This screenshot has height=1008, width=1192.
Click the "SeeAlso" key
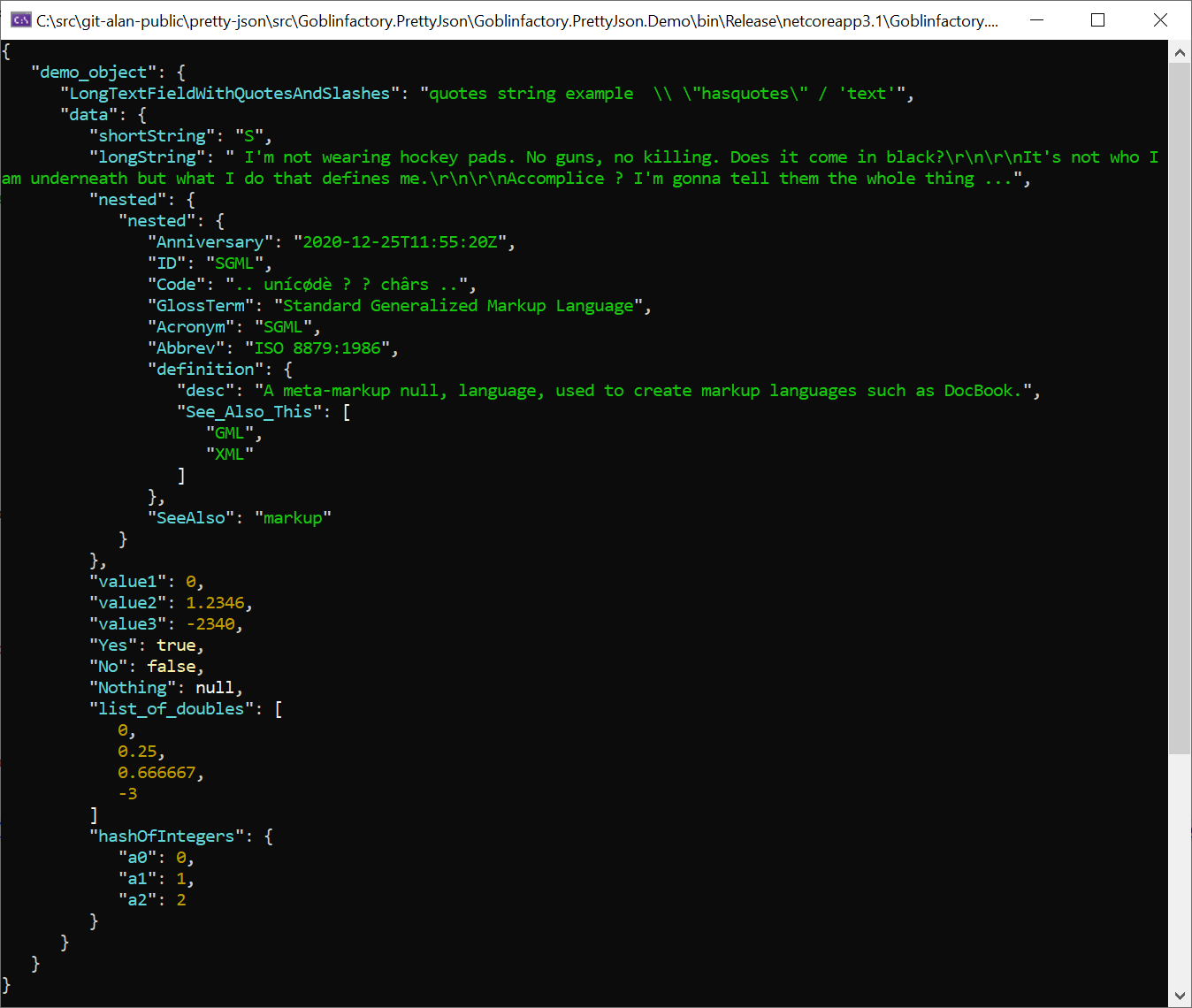point(190,518)
